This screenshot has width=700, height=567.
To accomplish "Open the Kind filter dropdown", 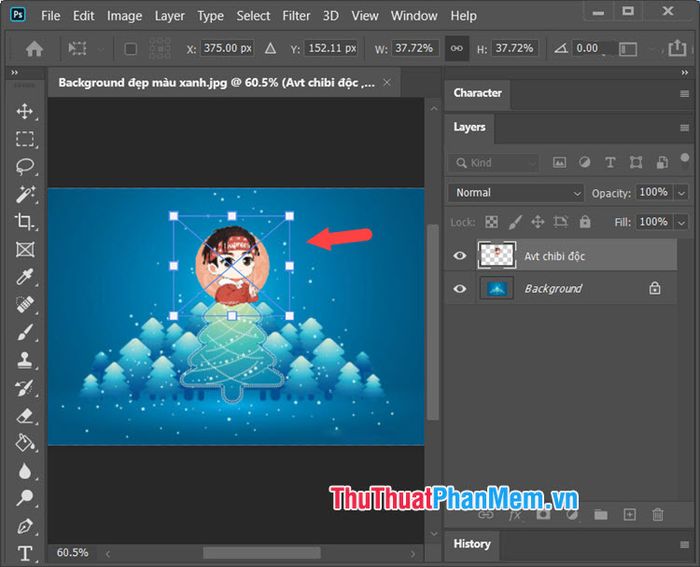I will tap(493, 163).
